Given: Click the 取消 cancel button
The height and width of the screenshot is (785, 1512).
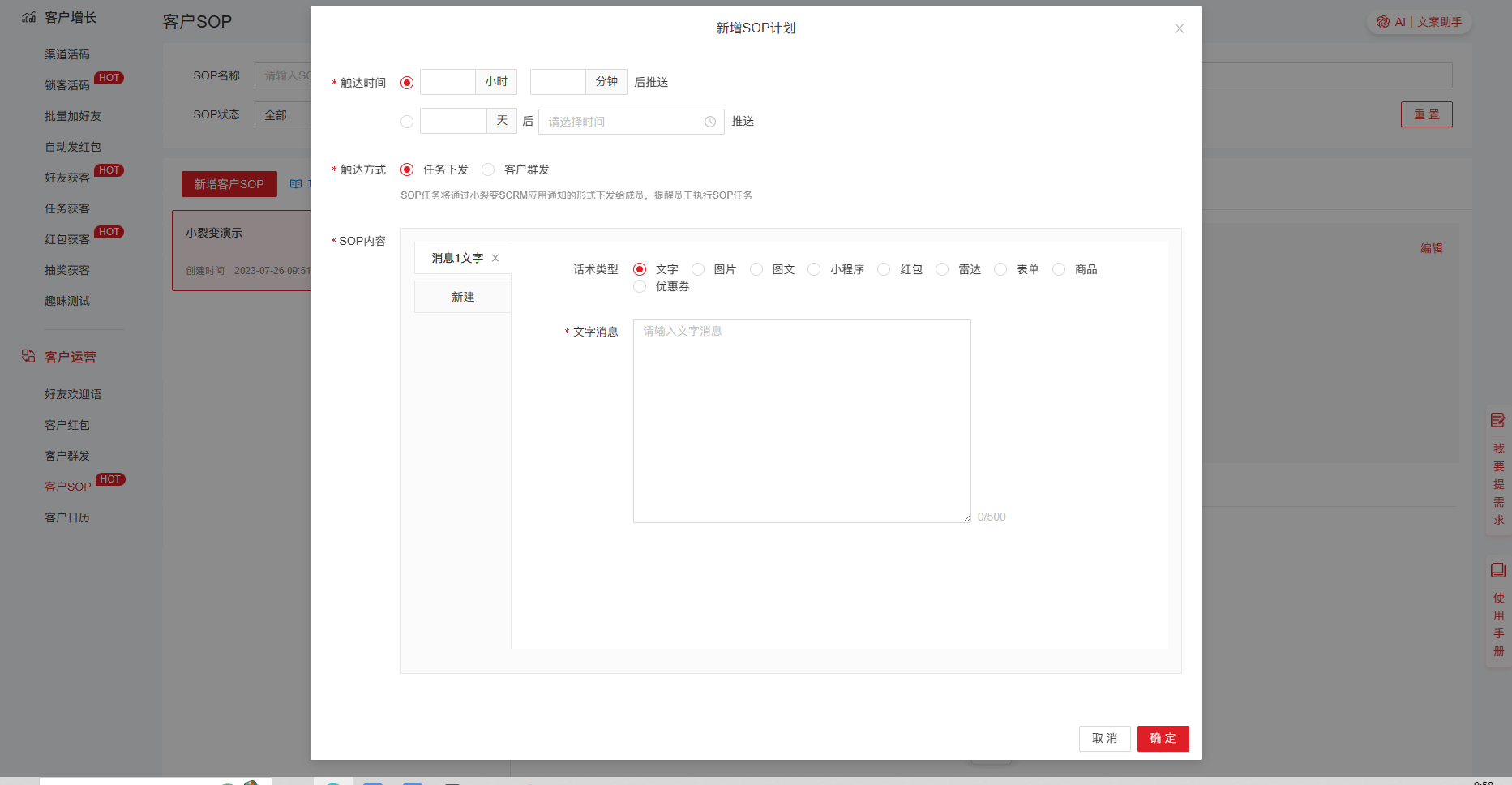Looking at the screenshot, I should point(1104,738).
